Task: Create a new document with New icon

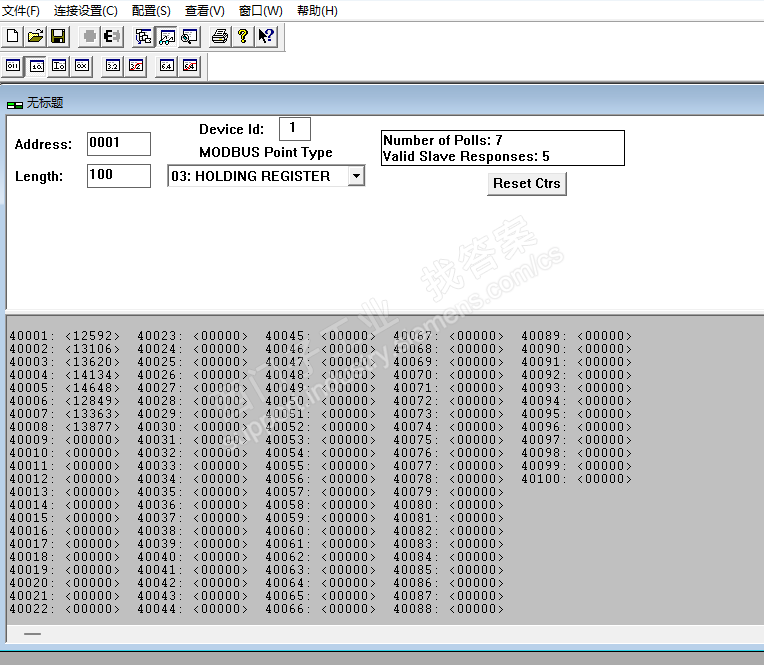Action: point(13,37)
